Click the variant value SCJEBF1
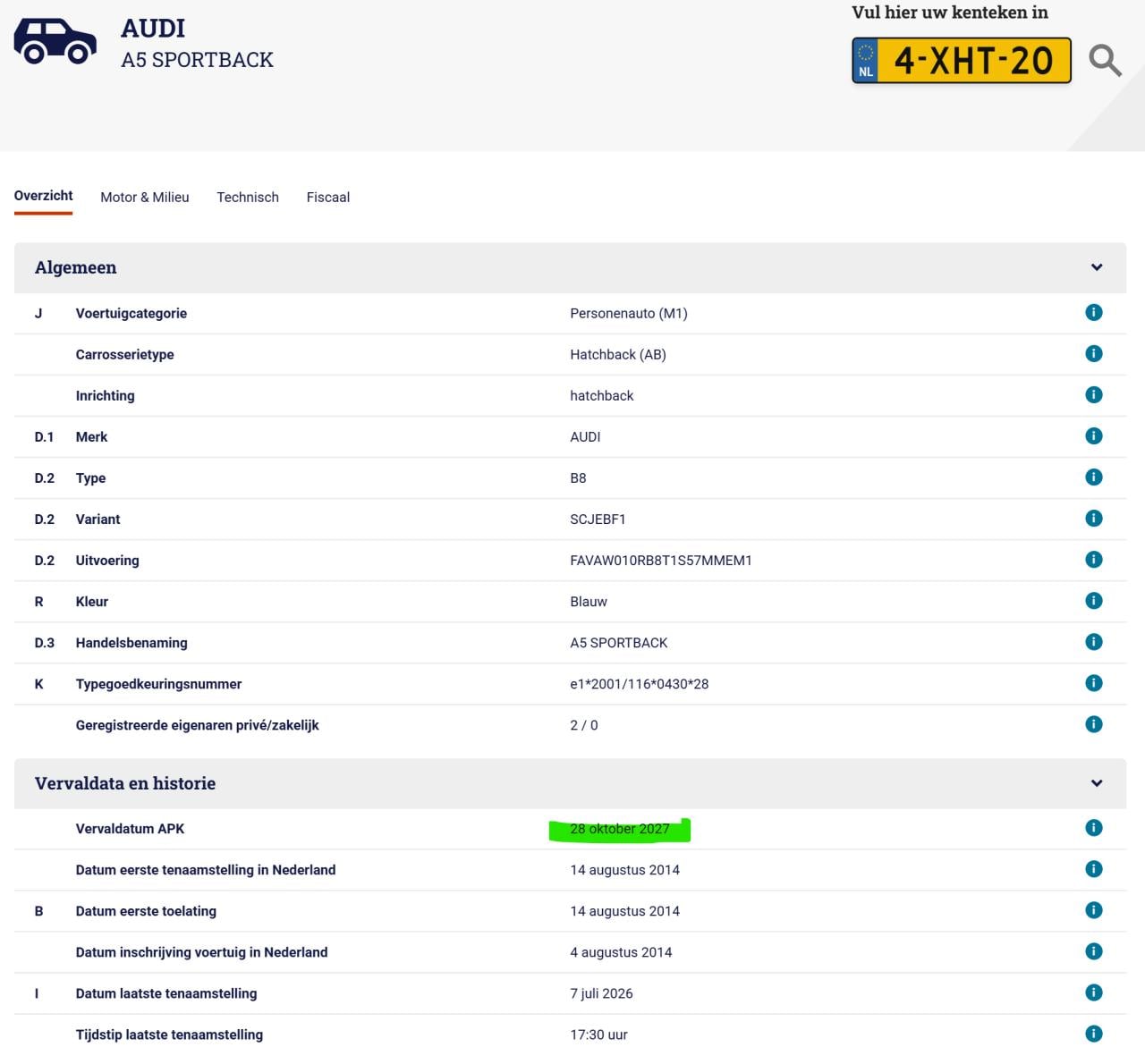The width and height of the screenshot is (1145, 1064). (598, 519)
